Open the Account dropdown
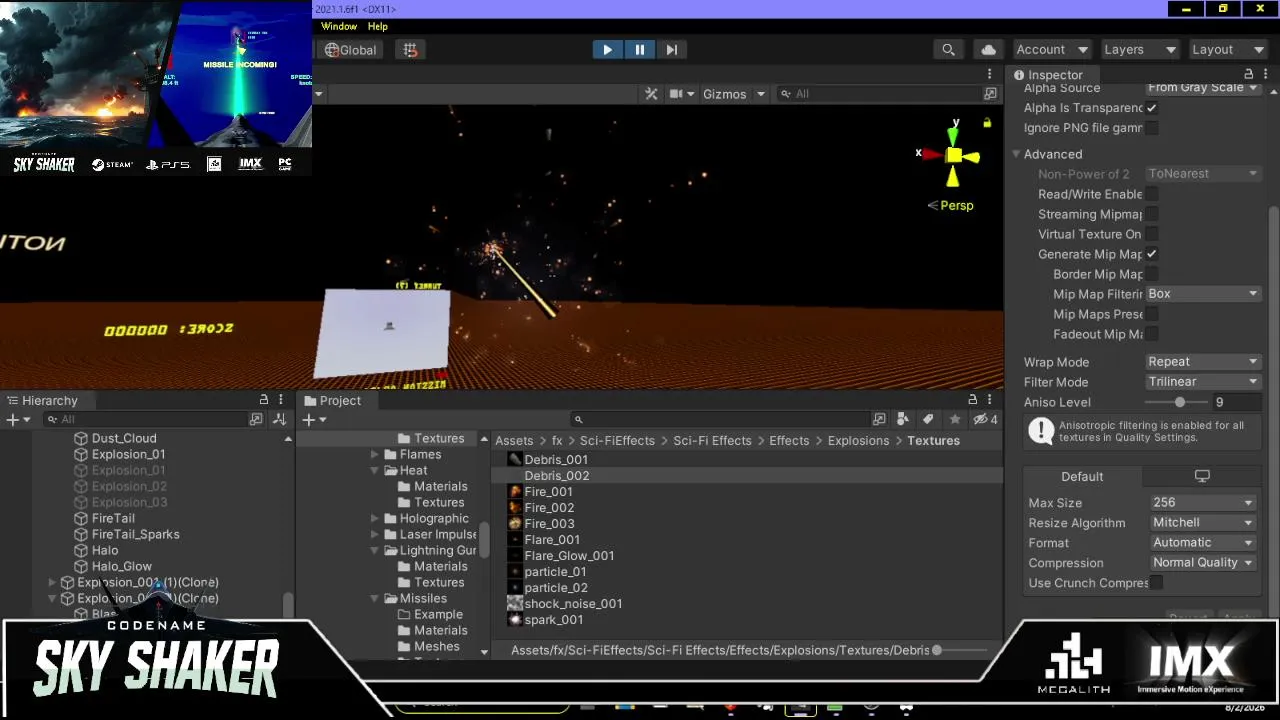Screen dimensions: 1280x720 [1051, 49]
